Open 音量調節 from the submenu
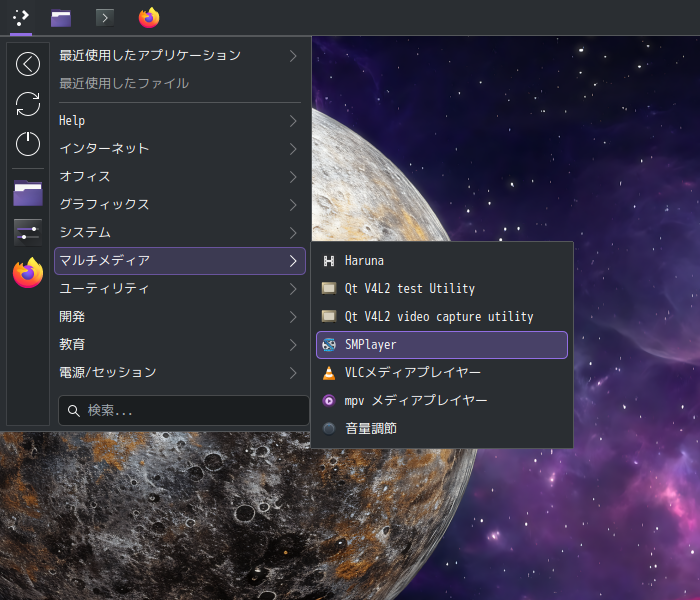 (442, 429)
